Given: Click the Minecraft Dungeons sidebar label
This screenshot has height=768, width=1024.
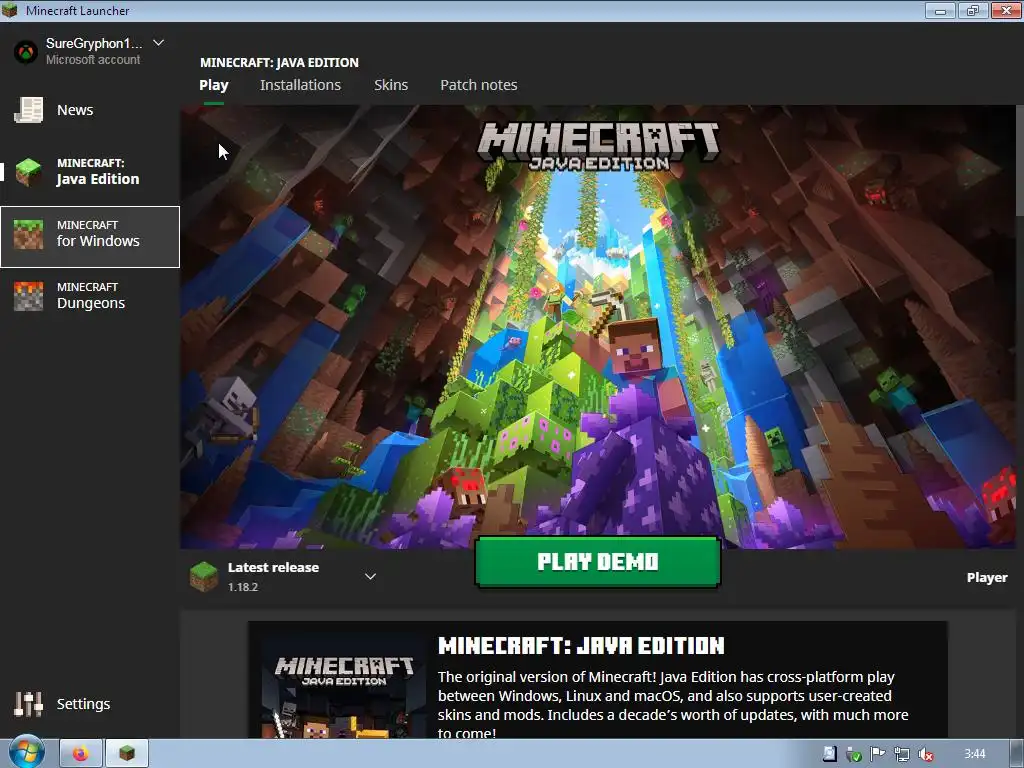Looking at the screenshot, I should click(x=91, y=296).
